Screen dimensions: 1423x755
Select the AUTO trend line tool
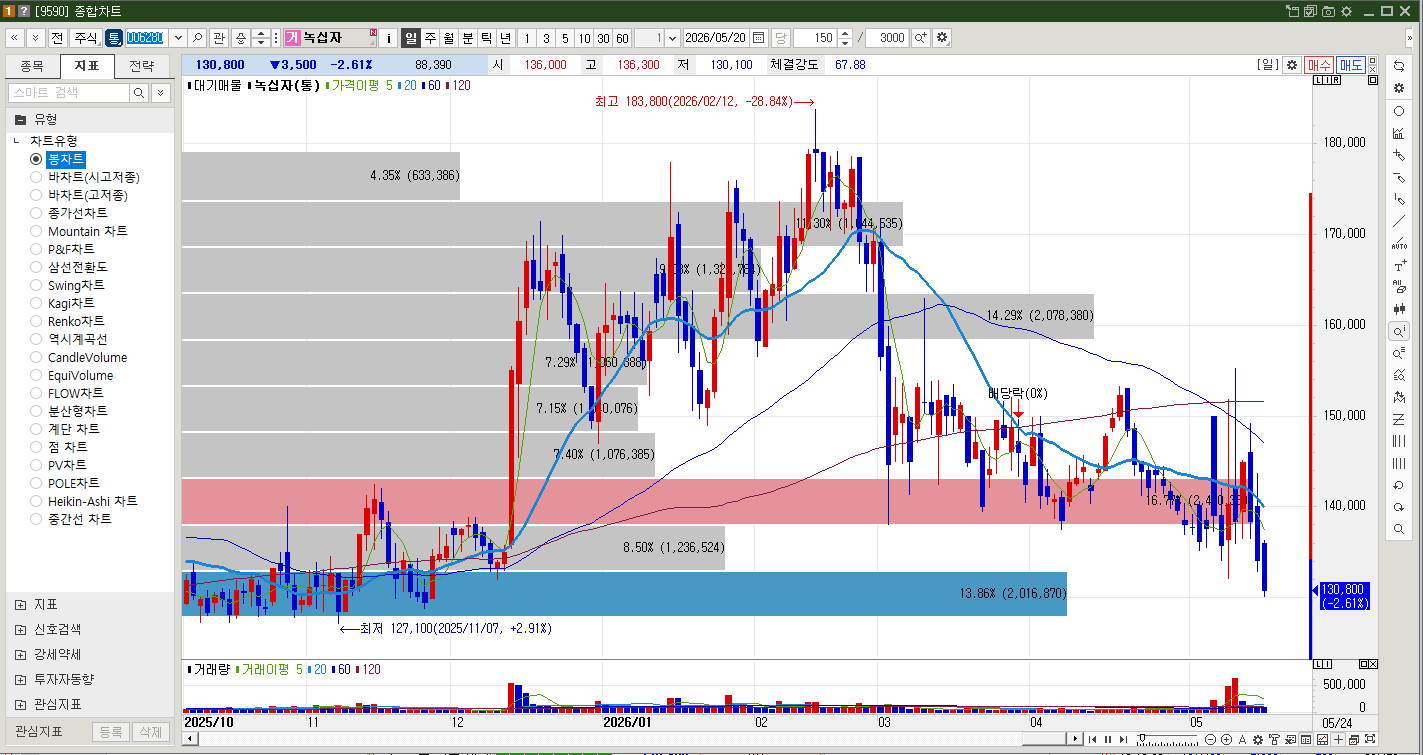(x=1399, y=243)
